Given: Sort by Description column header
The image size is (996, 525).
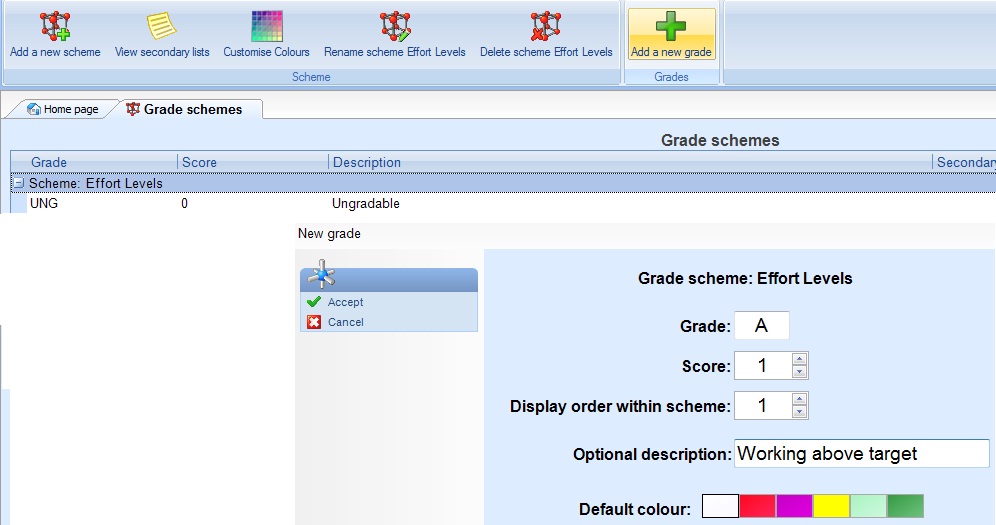Looking at the screenshot, I should [x=630, y=163].
